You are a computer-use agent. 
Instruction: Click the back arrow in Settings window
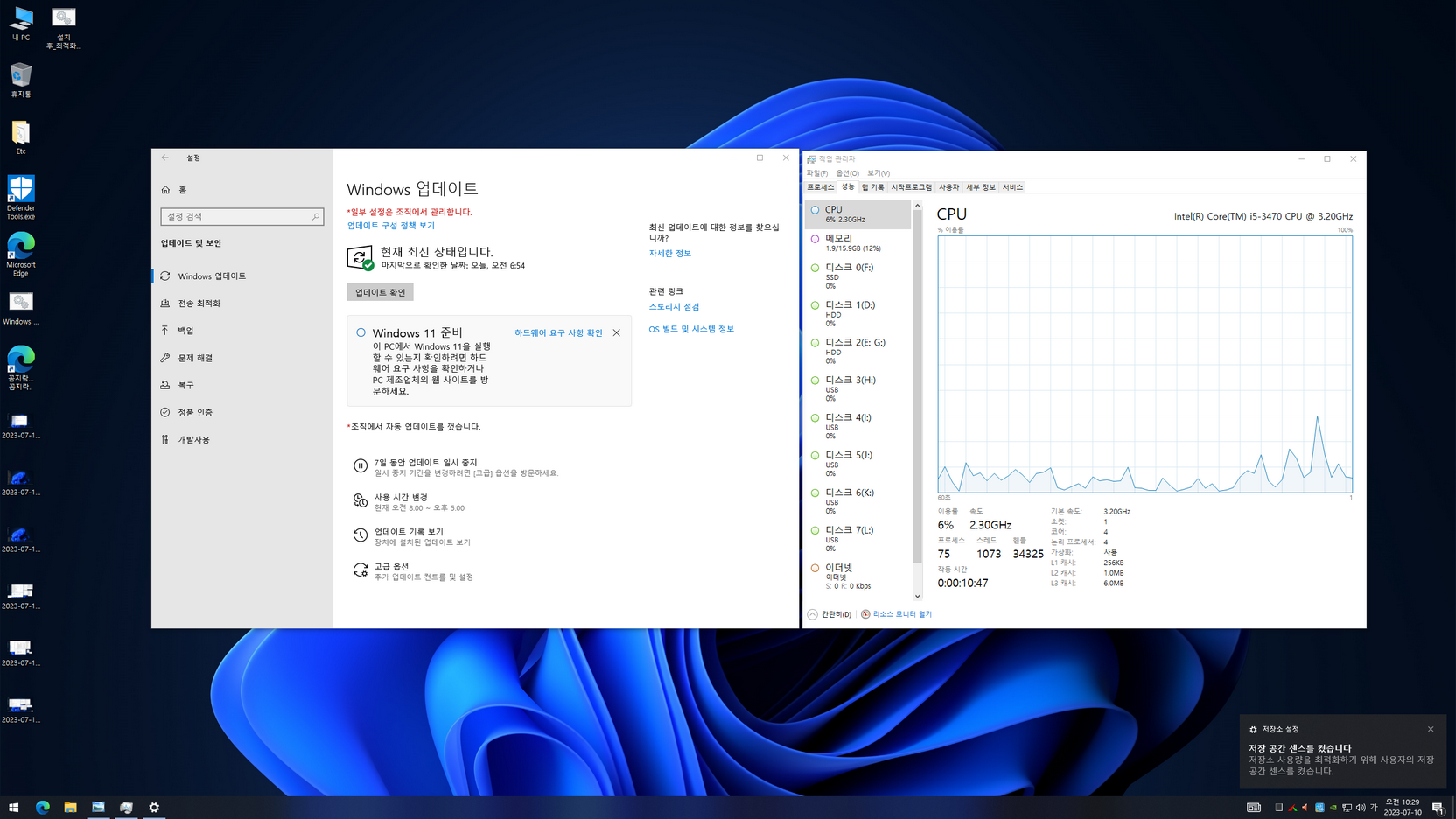pyautogui.click(x=165, y=157)
